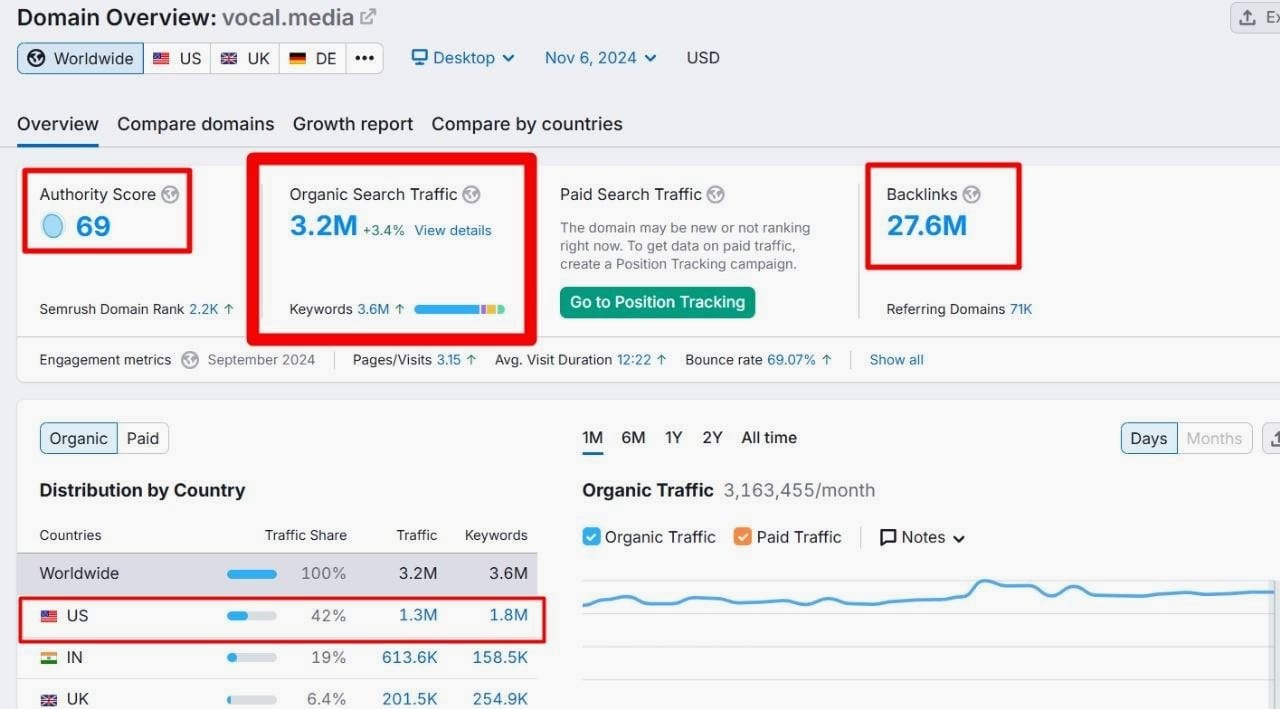Viewport: 1280px width, 709px height.
Task: Click Referring Domains 71K link
Action: (x=1021, y=310)
